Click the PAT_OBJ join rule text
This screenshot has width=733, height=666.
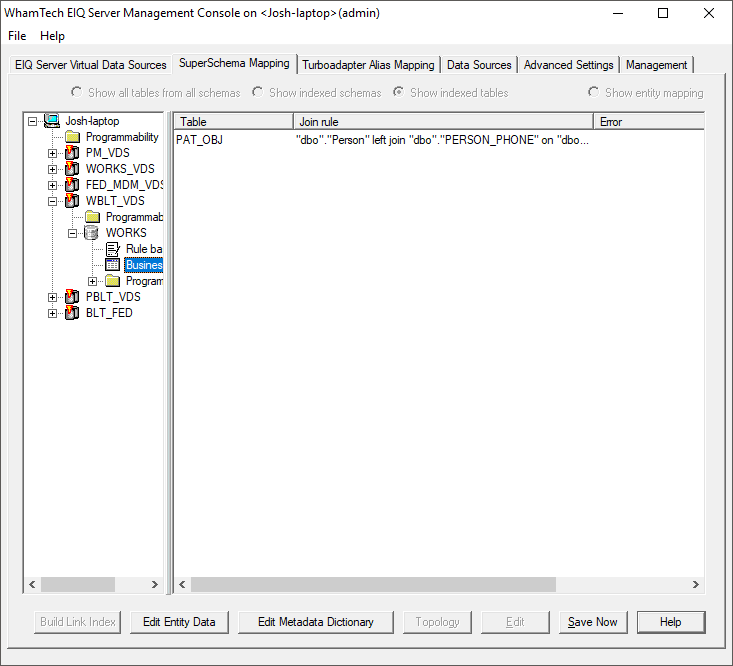click(x=442, y=140)
